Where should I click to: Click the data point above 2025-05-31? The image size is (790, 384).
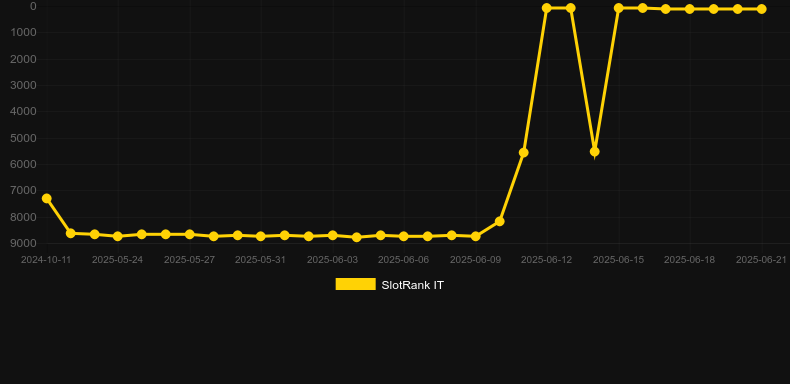tap(260, 236)
